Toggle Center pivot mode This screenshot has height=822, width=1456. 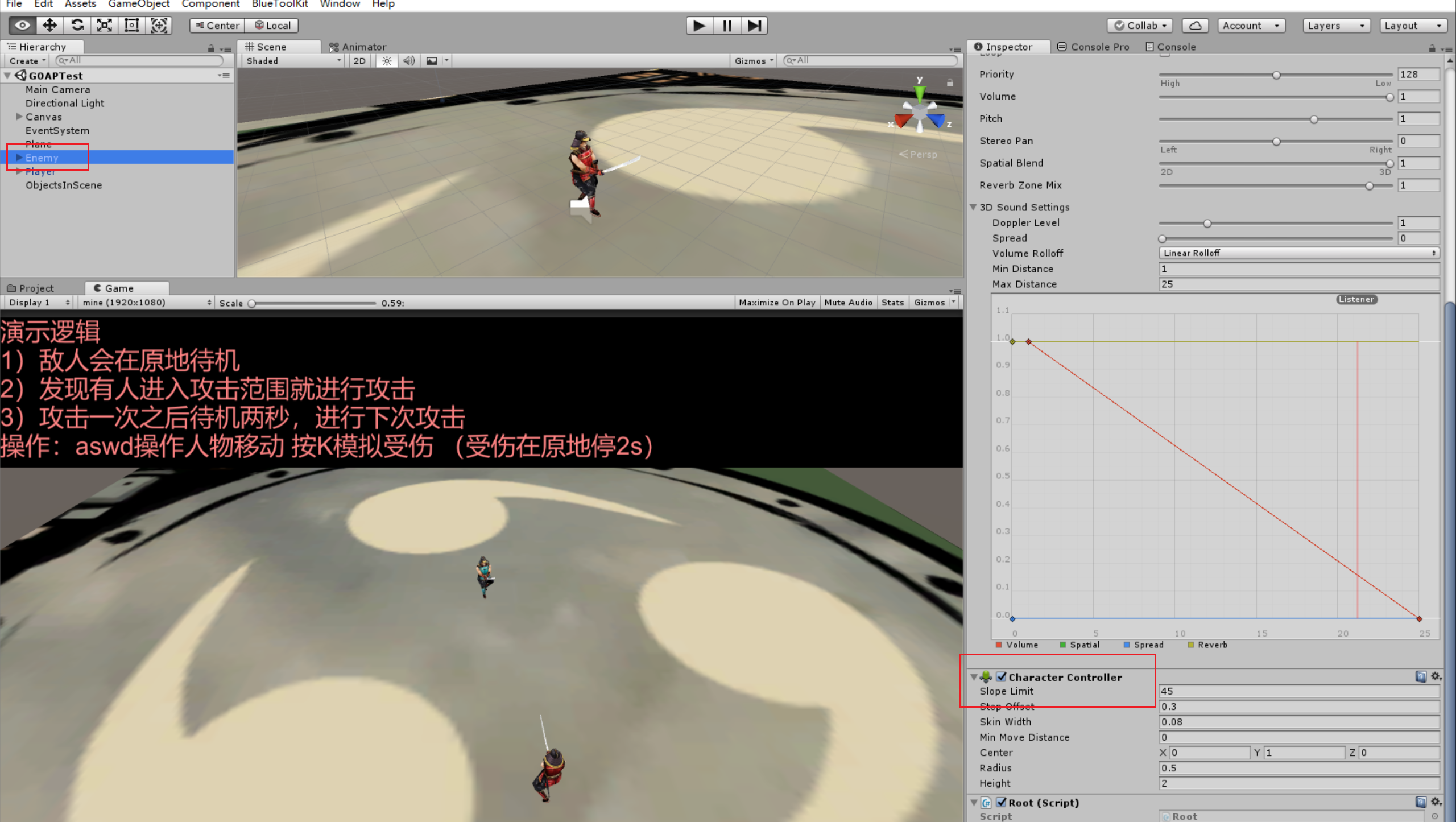click(x=217, y=26)
